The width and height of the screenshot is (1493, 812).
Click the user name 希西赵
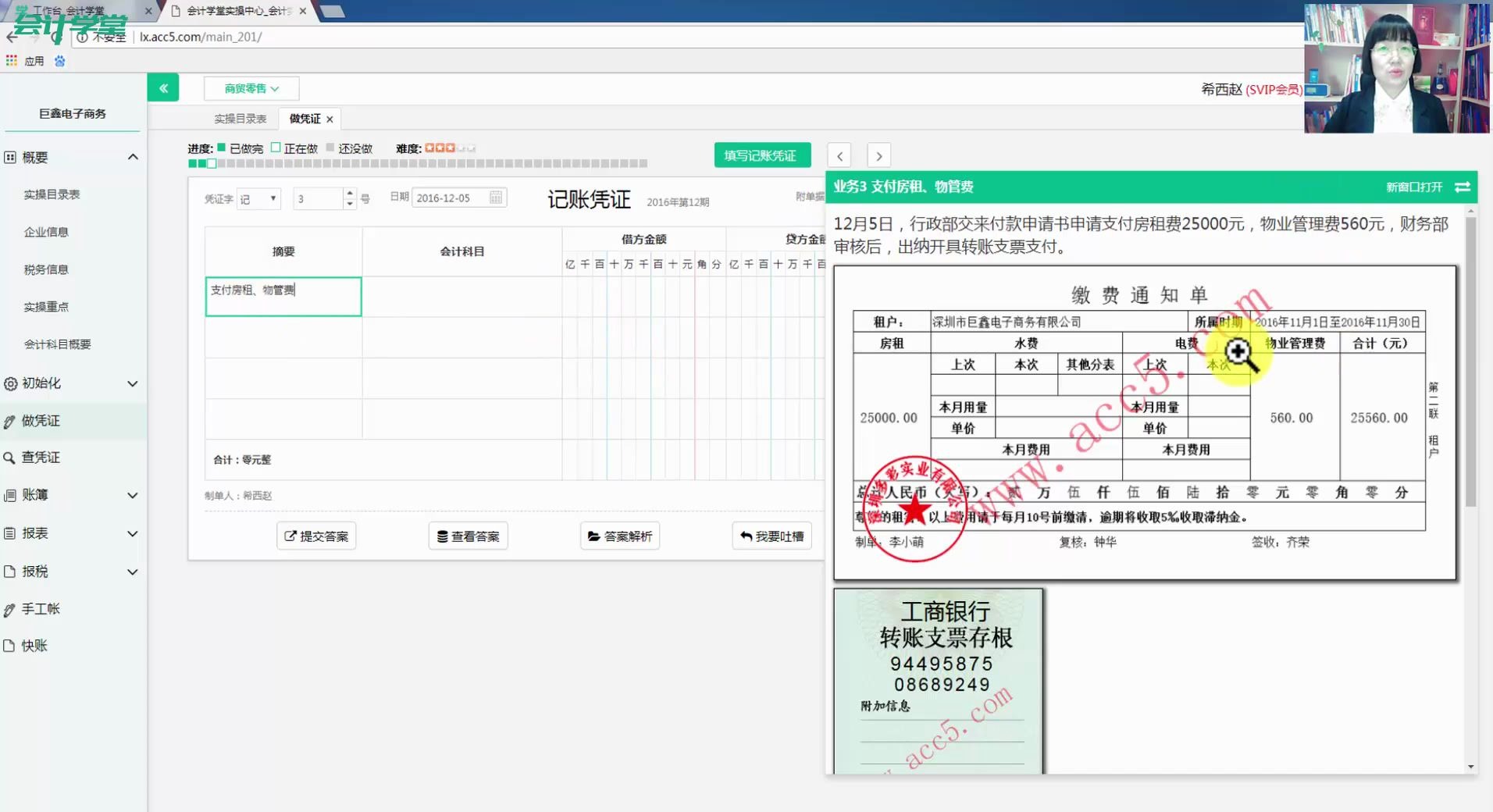[x=1222, y=90]
